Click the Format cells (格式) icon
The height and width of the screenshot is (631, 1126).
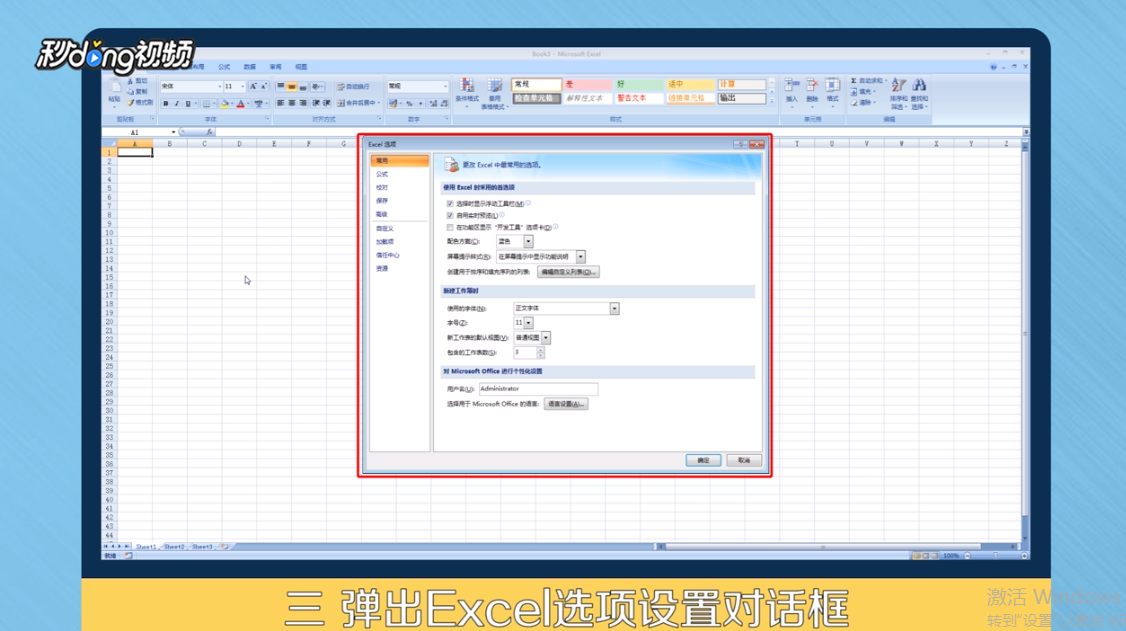tap(832, 85)
